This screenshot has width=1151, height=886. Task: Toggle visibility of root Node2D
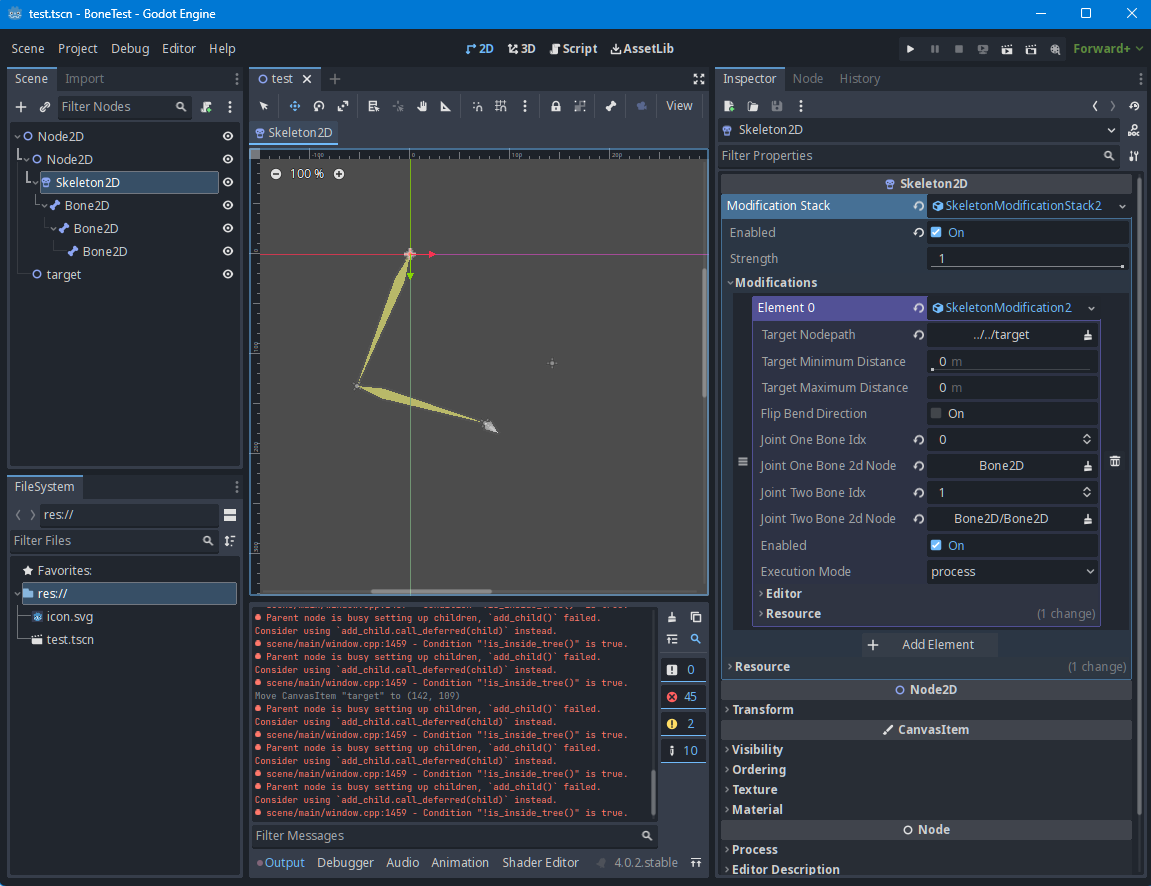coord(228,137)
